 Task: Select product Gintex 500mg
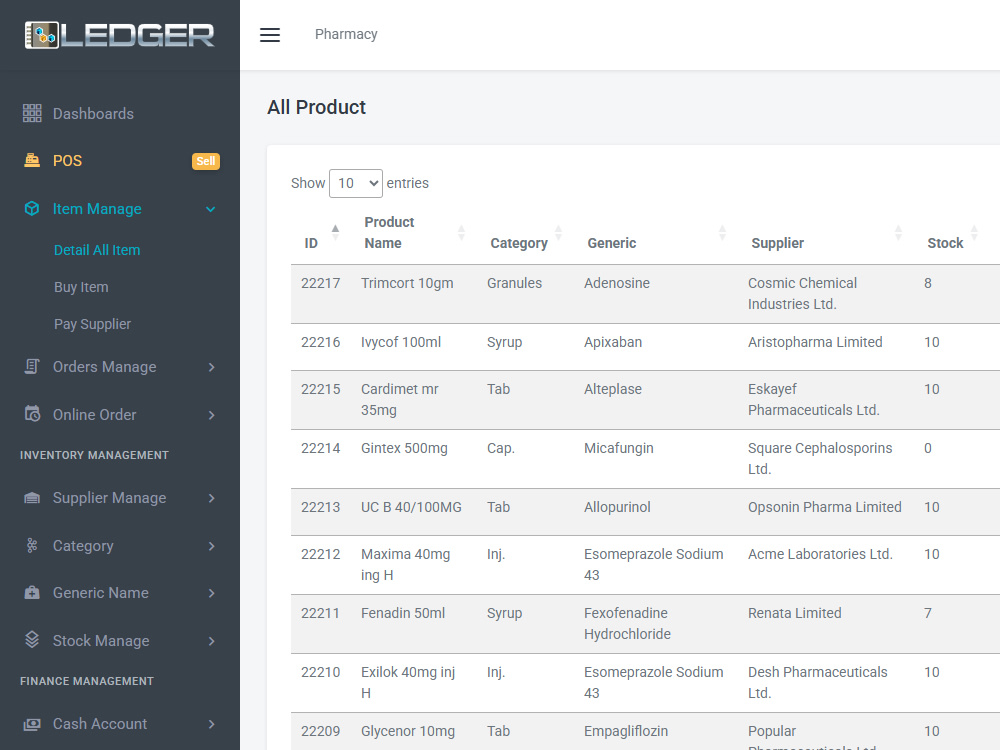[404, 448]
